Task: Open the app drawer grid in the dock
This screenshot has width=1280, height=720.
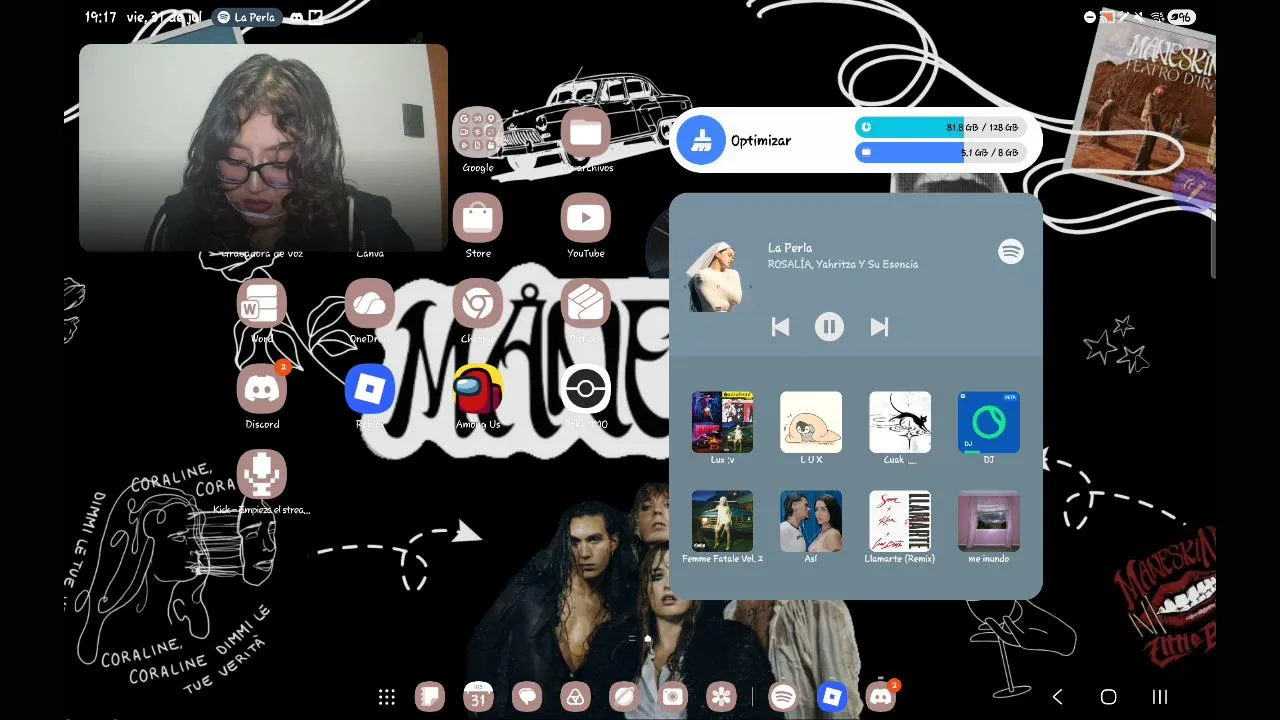Action: click(387, 697)
